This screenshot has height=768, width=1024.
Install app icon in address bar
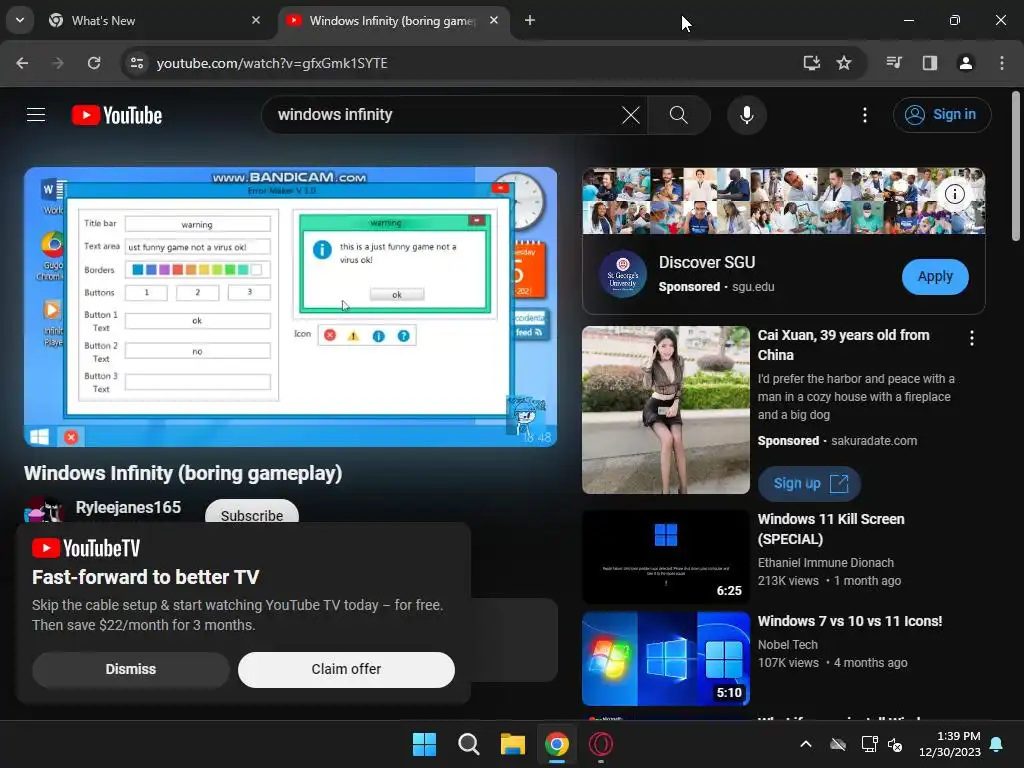[x=811, y=63]
